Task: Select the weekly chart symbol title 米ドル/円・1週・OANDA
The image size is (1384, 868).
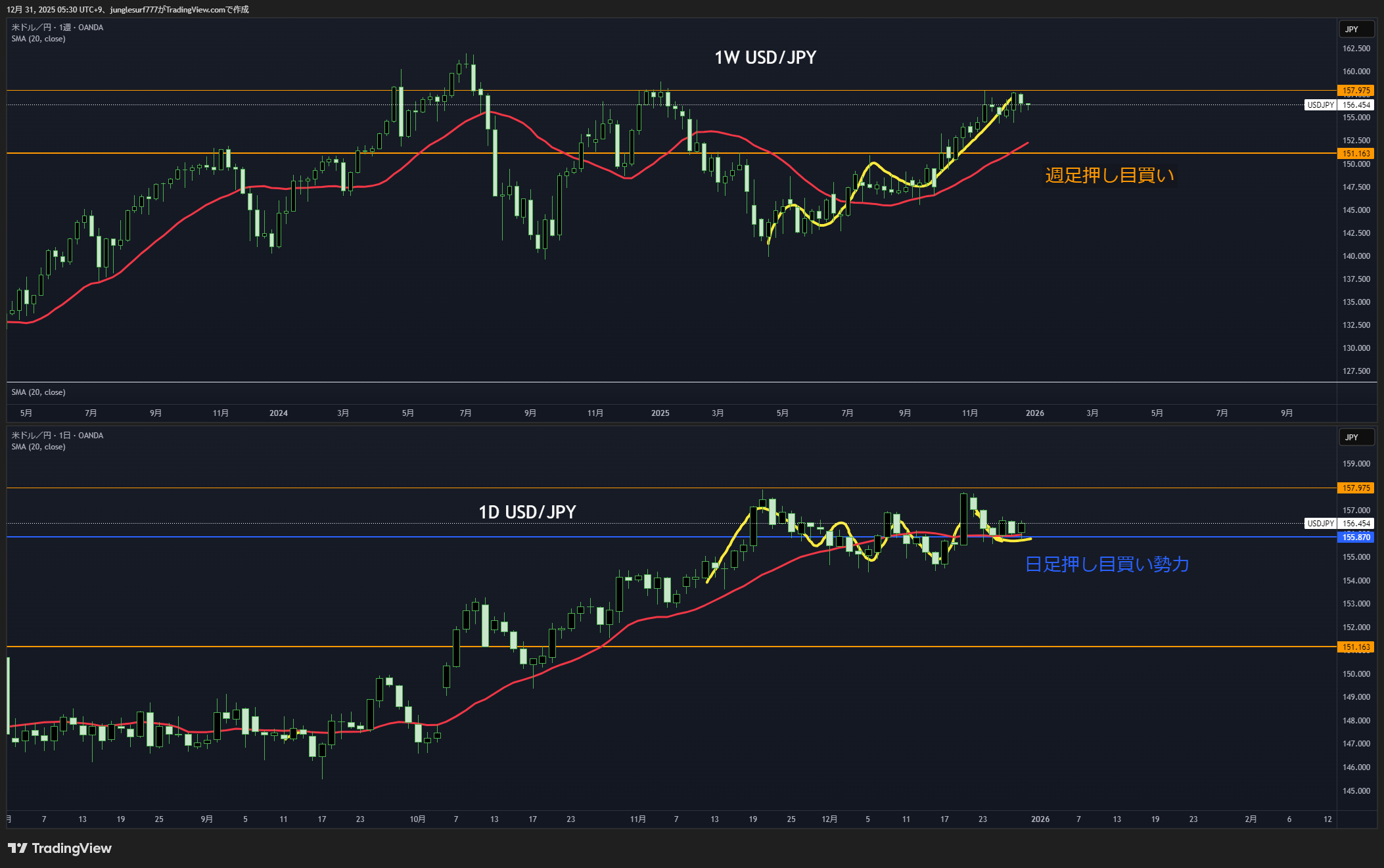Action: point(57,28)
